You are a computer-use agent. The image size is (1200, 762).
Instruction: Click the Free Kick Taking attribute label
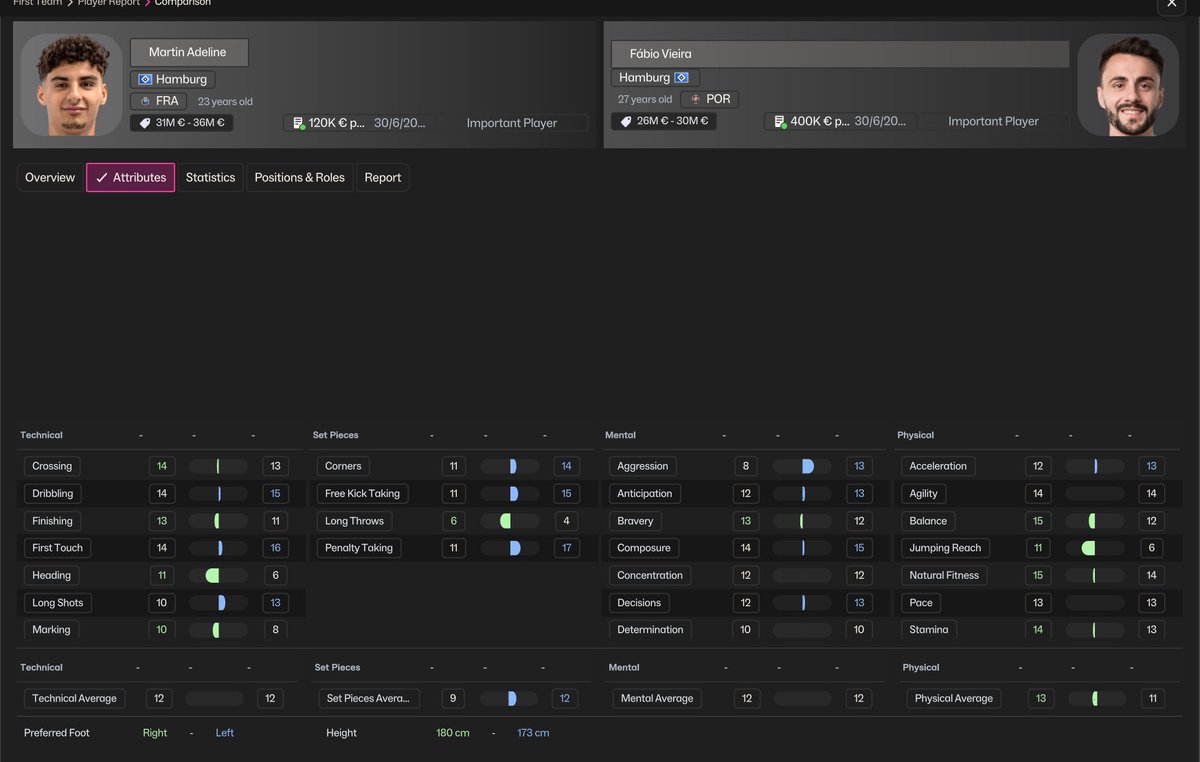click(x=362, y=493)
